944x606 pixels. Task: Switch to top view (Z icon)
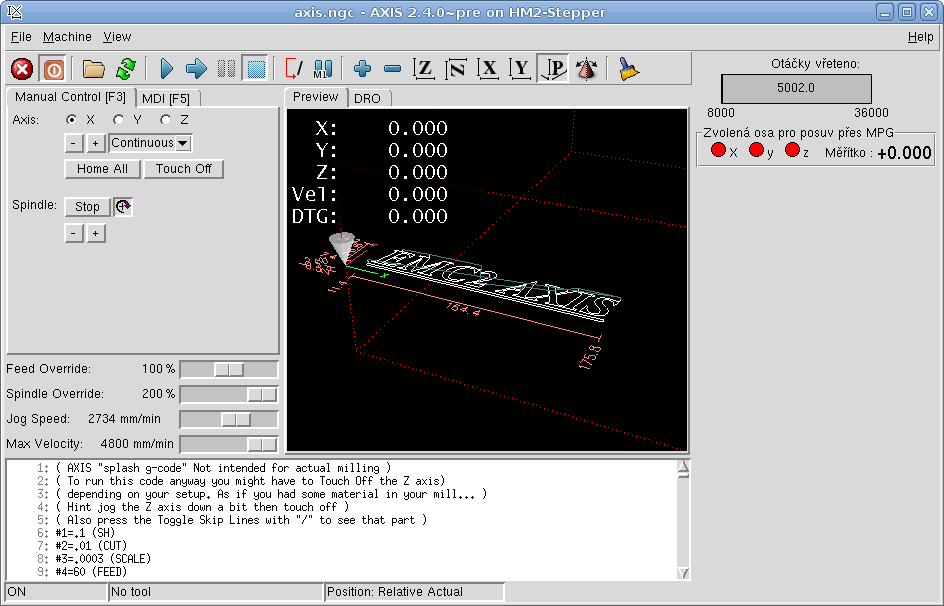pyautogui.click(x=425, y=69)
